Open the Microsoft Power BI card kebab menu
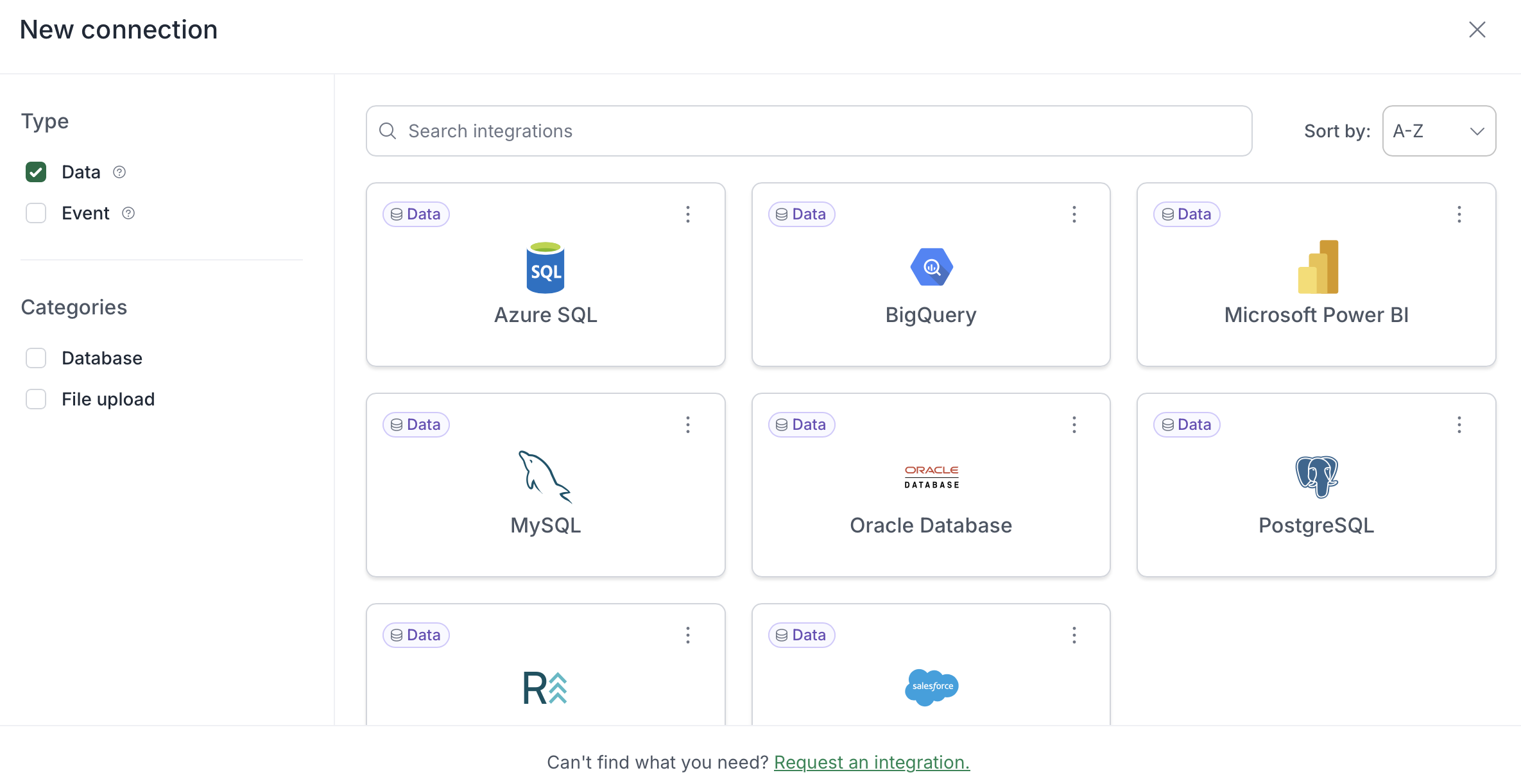 tap(1459, 214)
